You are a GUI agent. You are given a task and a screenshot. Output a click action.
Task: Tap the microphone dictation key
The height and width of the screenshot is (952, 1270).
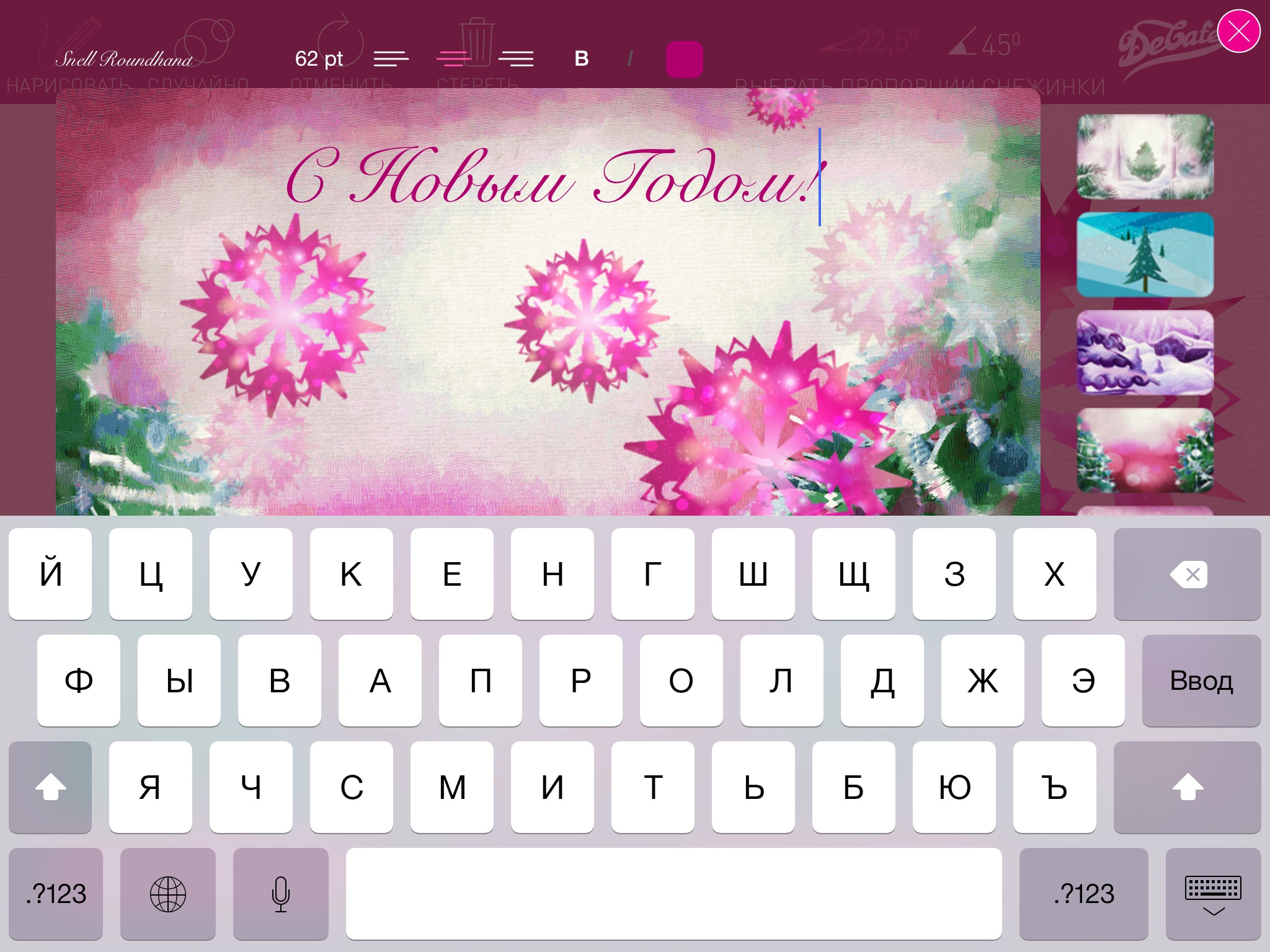pyautogui.click(x=281, y=894)
